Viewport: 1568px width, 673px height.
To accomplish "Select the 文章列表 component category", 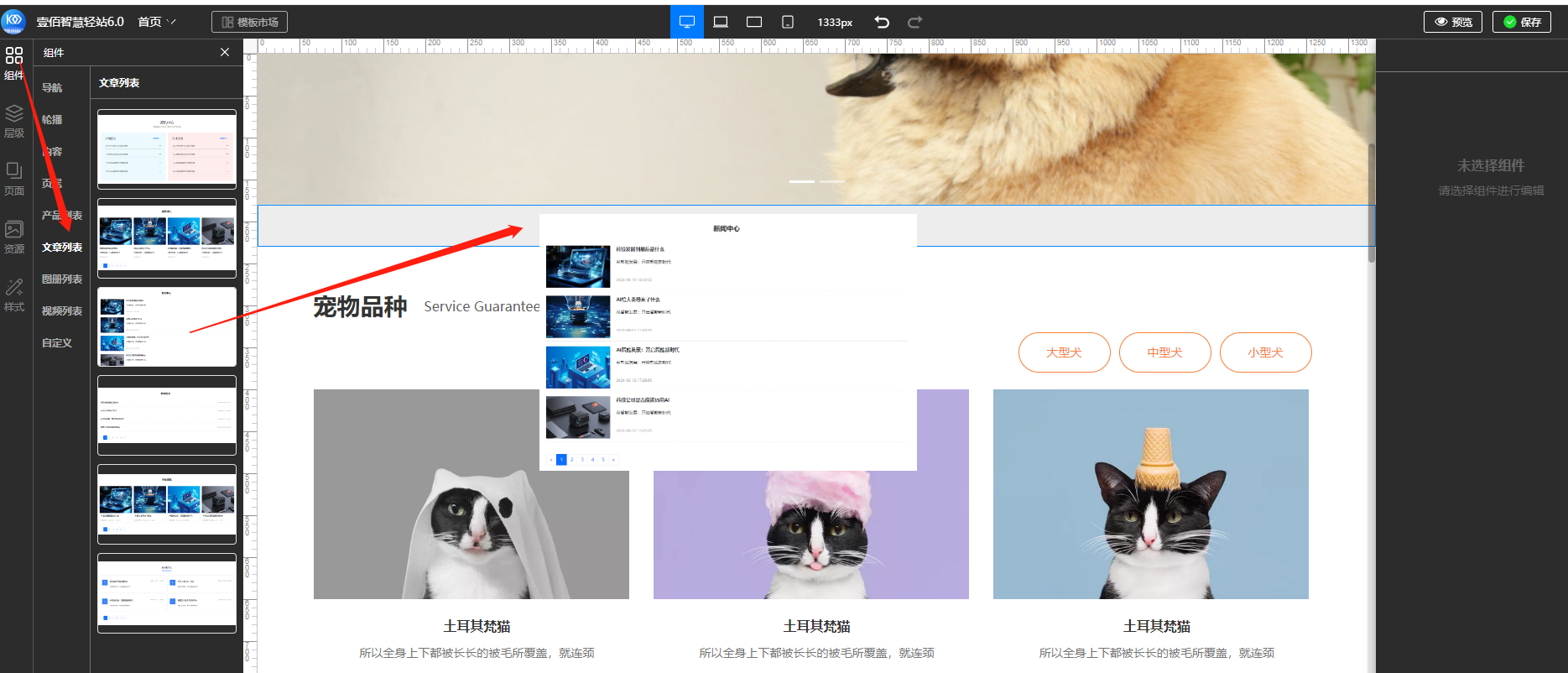I will pyautogui.click(x=62, y=247).
